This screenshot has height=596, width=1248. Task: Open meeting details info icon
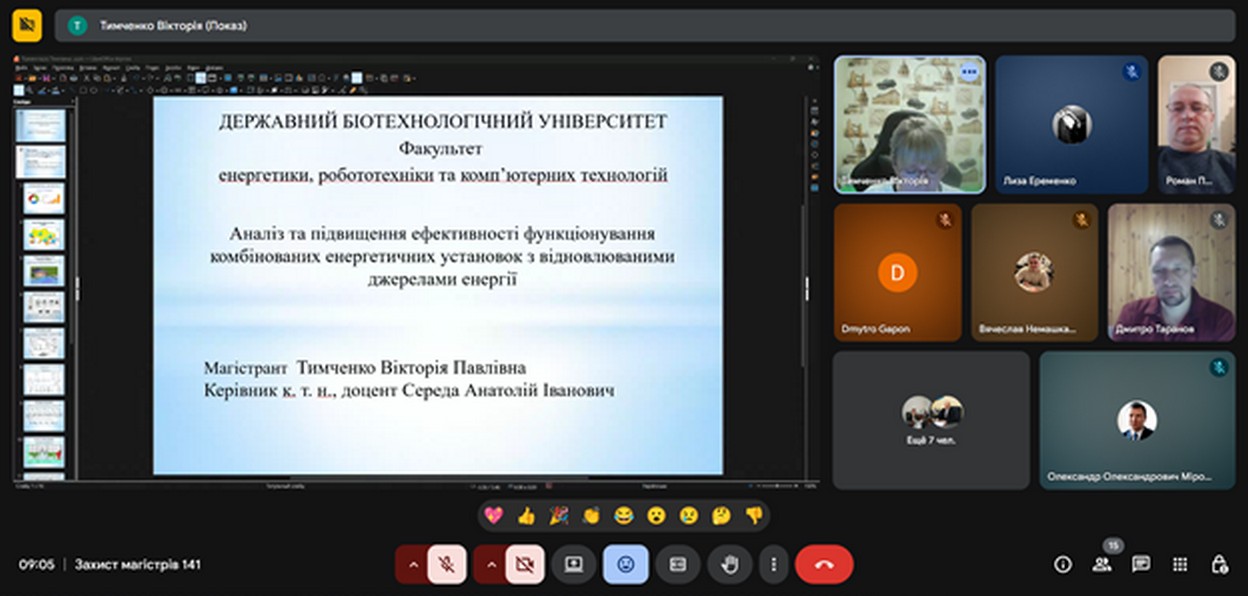[1063, 565]
